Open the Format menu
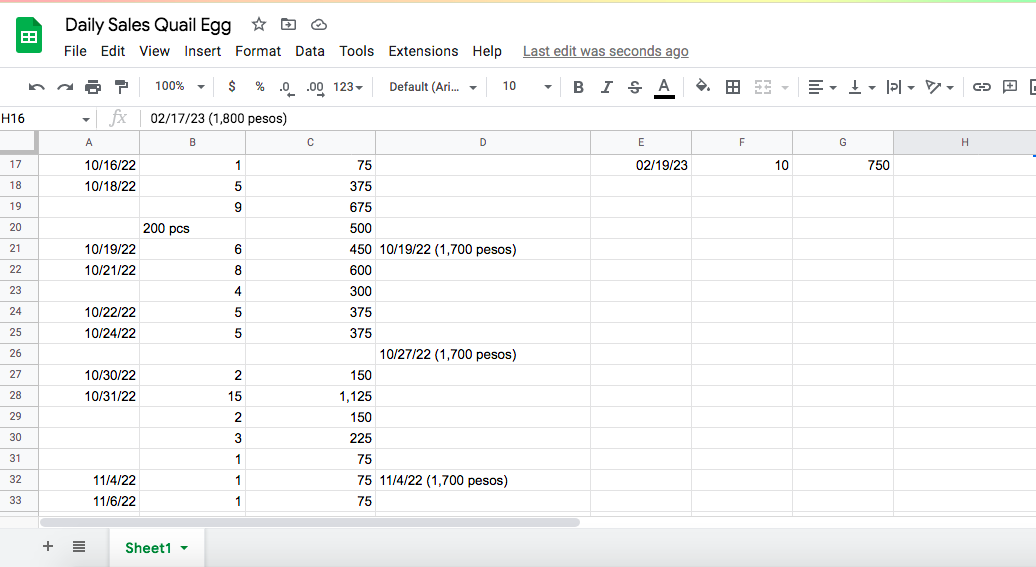 tap(258, 51)
